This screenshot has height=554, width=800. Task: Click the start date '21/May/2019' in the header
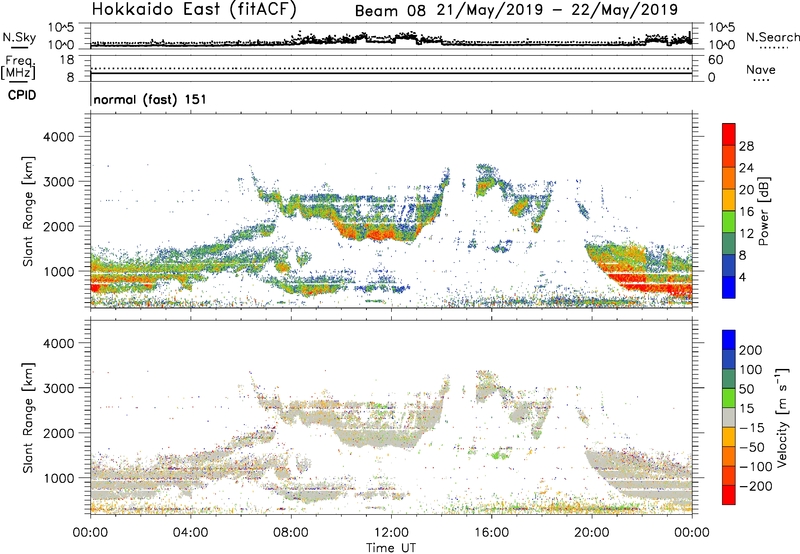click(490, 10)
